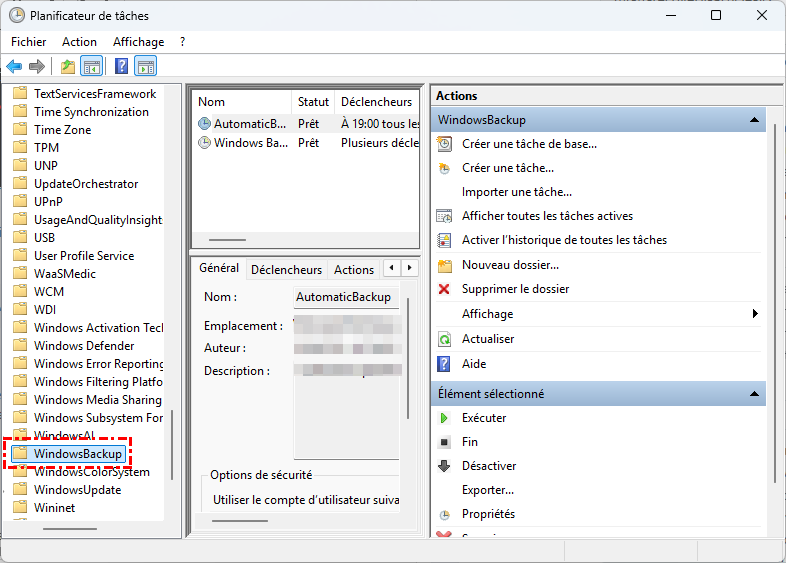Select the Wininet folder
The image size is (786, 563).
click(x=55, y=508)
